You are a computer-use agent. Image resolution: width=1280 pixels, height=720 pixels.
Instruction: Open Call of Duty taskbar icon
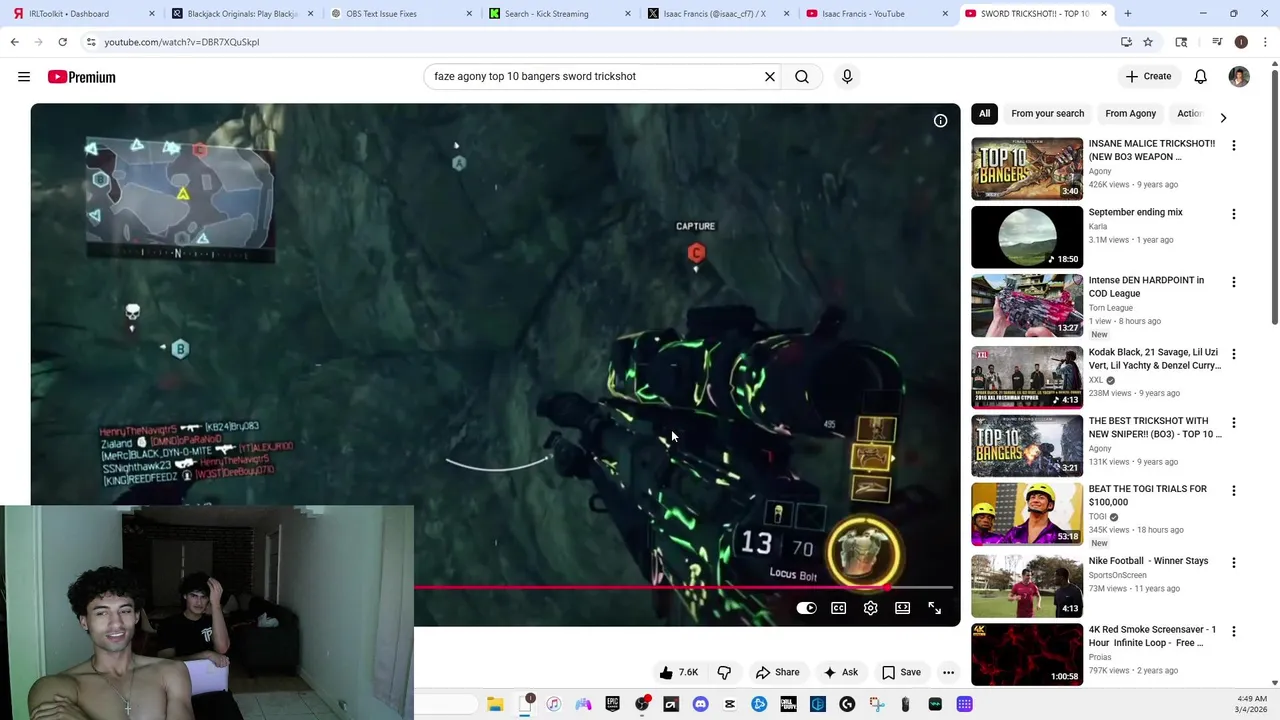[x=788, y=704]
